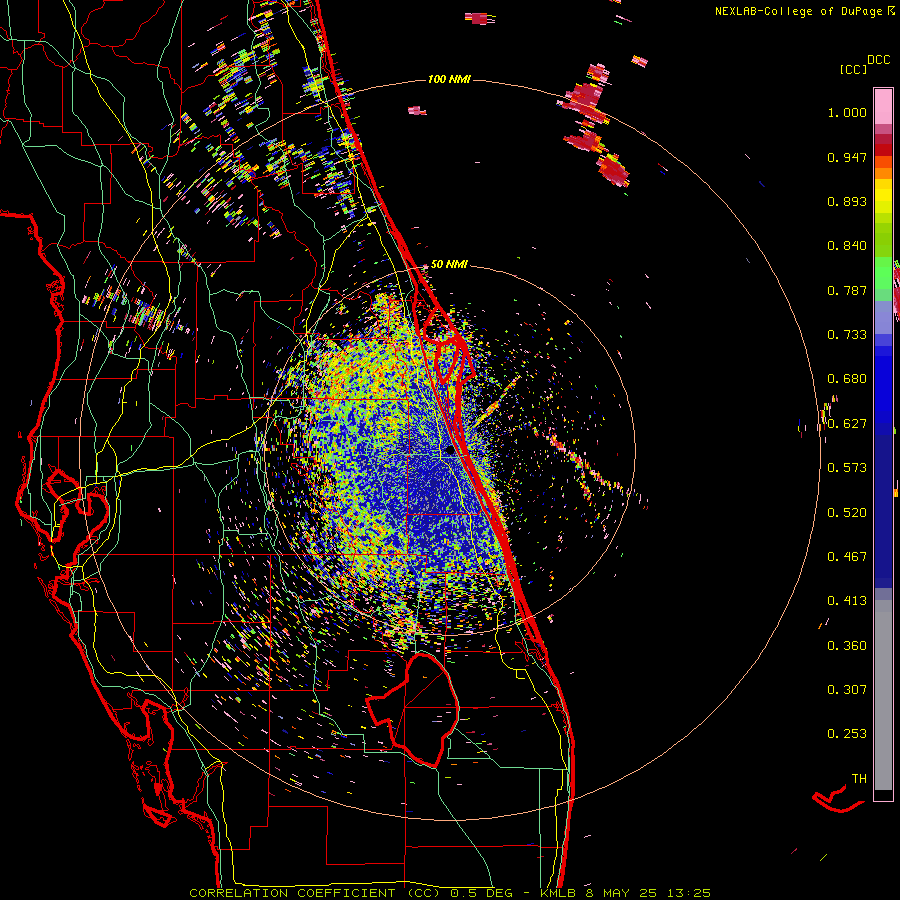Click the 0.253 legend value
The image size is (900, 900).
click(847, 734)
